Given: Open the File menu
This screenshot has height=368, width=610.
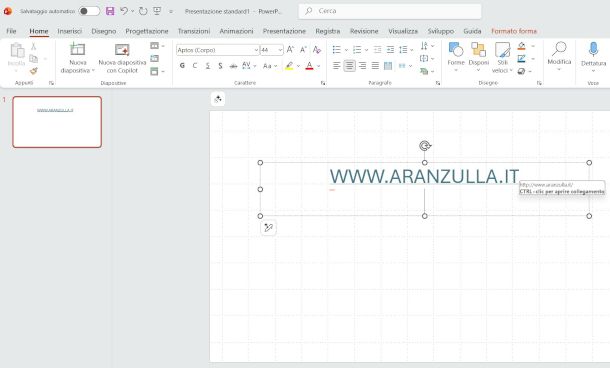Looking at the screenshot, I should (x=11, y=31).
